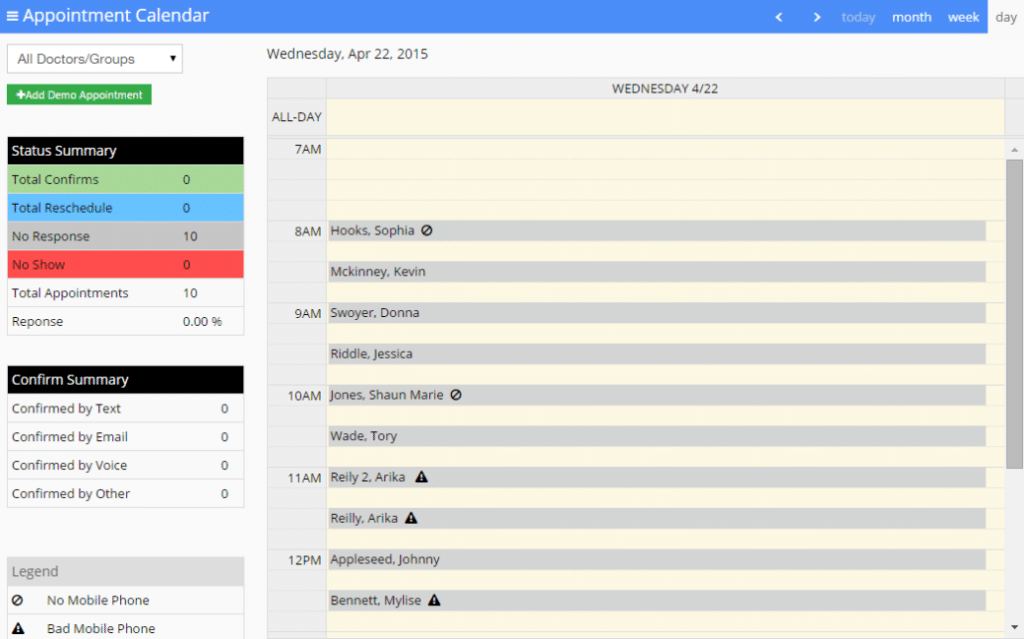Open Riddle, Jessica appointment

tap(657, 354)
